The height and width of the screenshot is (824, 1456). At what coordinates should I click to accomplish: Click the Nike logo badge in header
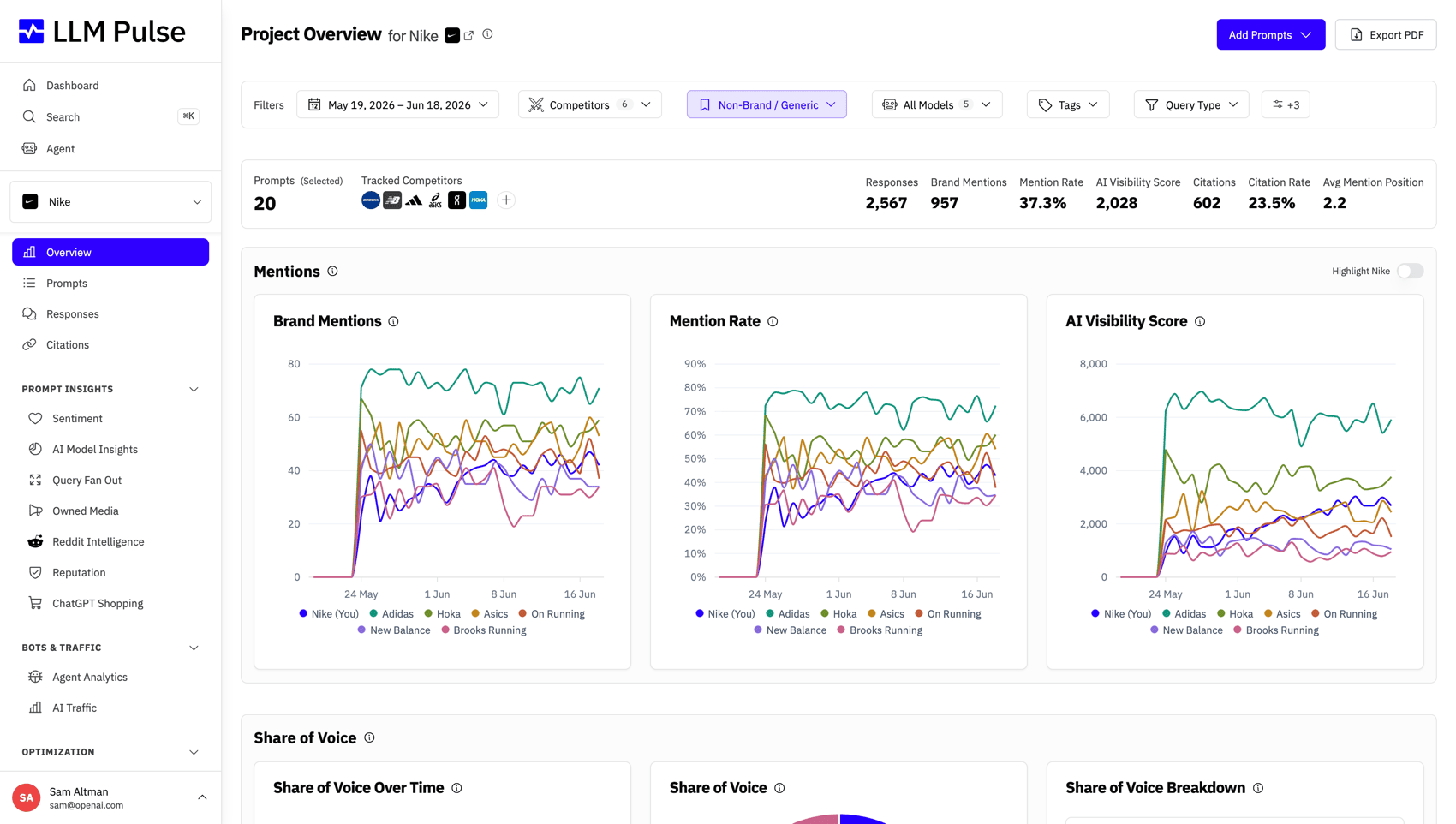pos(452,35)
